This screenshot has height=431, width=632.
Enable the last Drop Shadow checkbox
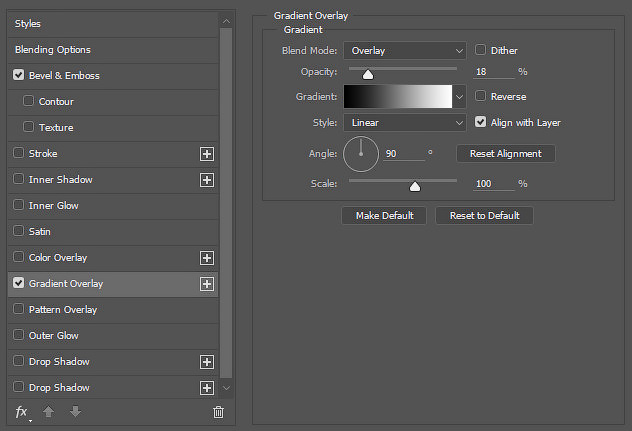[19, 387]
